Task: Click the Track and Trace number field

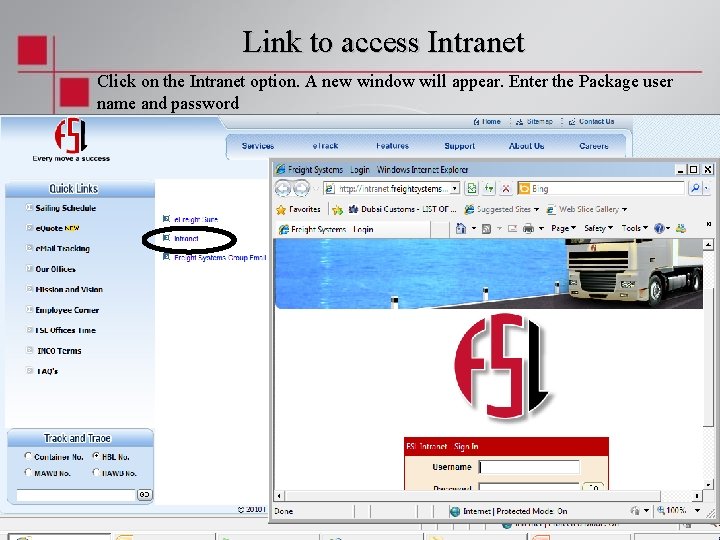Action: 76,495
